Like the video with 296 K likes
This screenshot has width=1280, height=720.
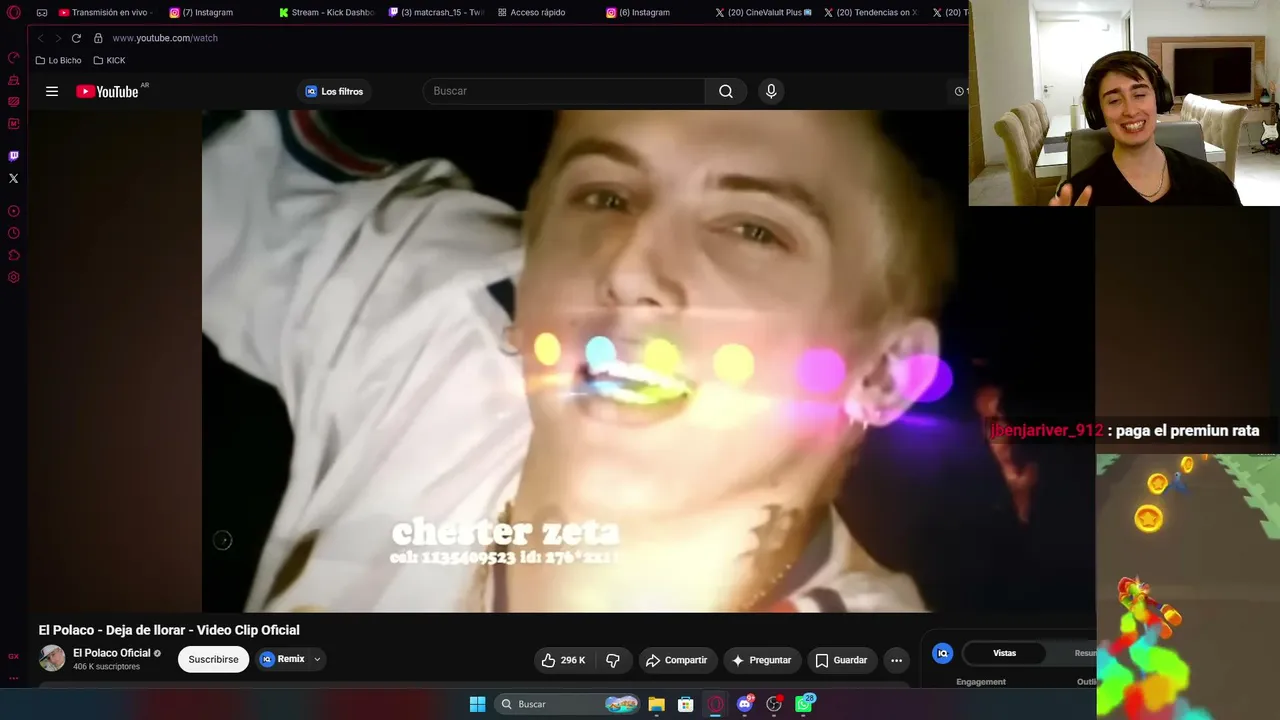[x=563, y=660]
